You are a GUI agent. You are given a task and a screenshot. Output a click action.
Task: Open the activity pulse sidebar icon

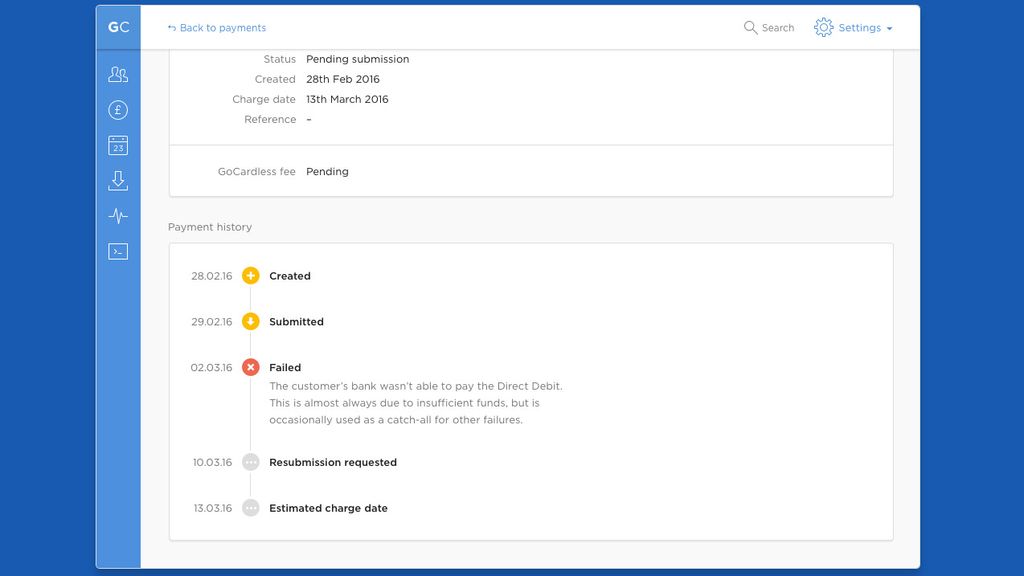(x=118, y=216)
